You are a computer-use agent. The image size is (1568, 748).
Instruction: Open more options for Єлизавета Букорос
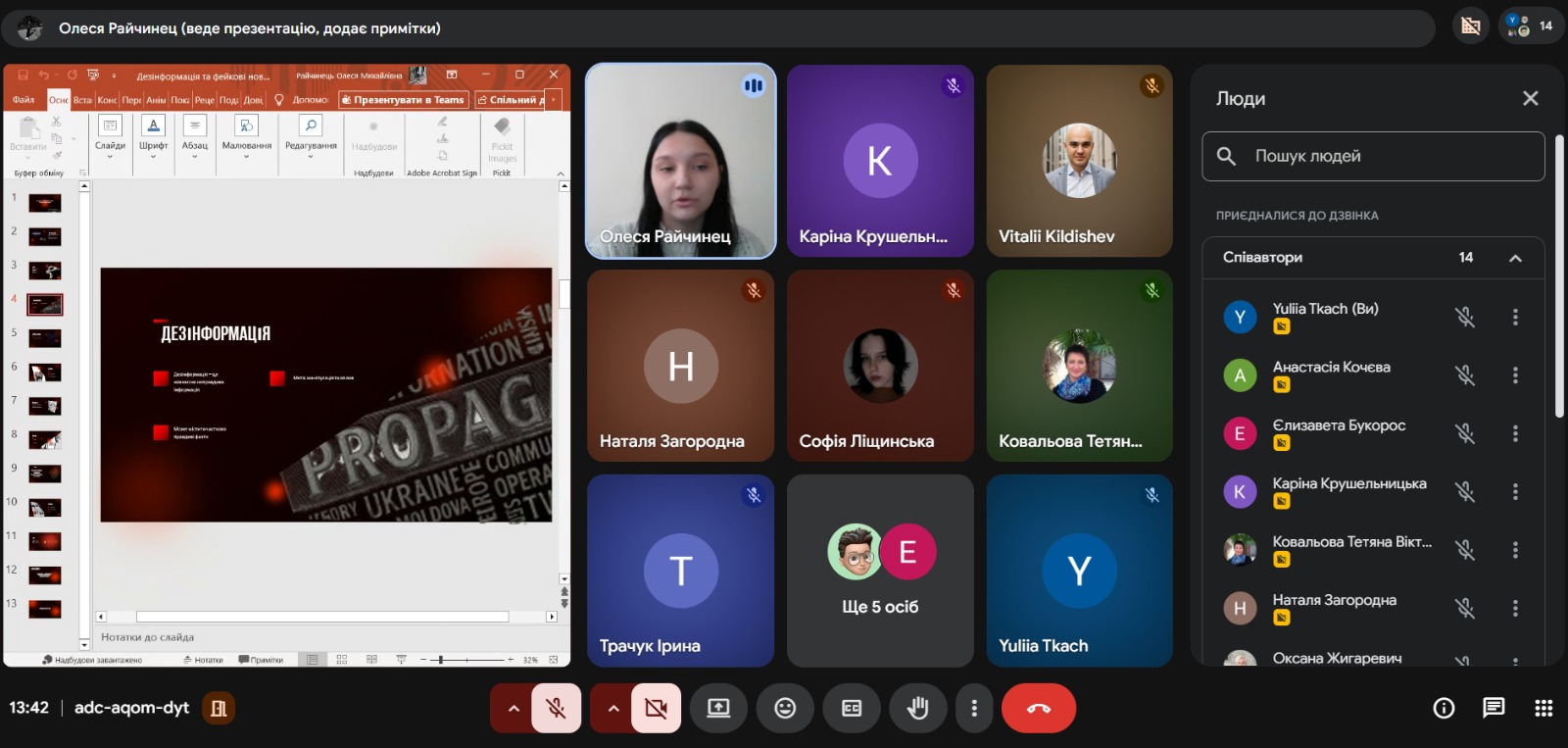coord(1515,433)
